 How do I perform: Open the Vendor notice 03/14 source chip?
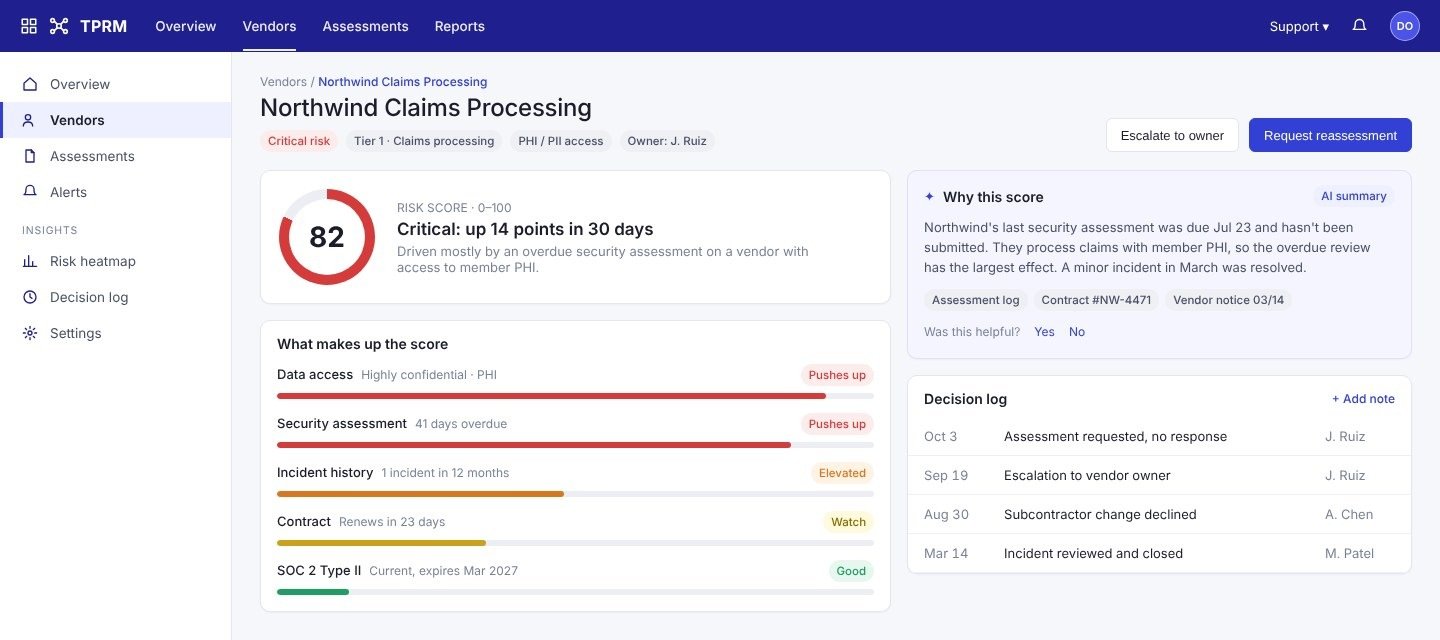pyautogui.click(x=1228, y=300)
